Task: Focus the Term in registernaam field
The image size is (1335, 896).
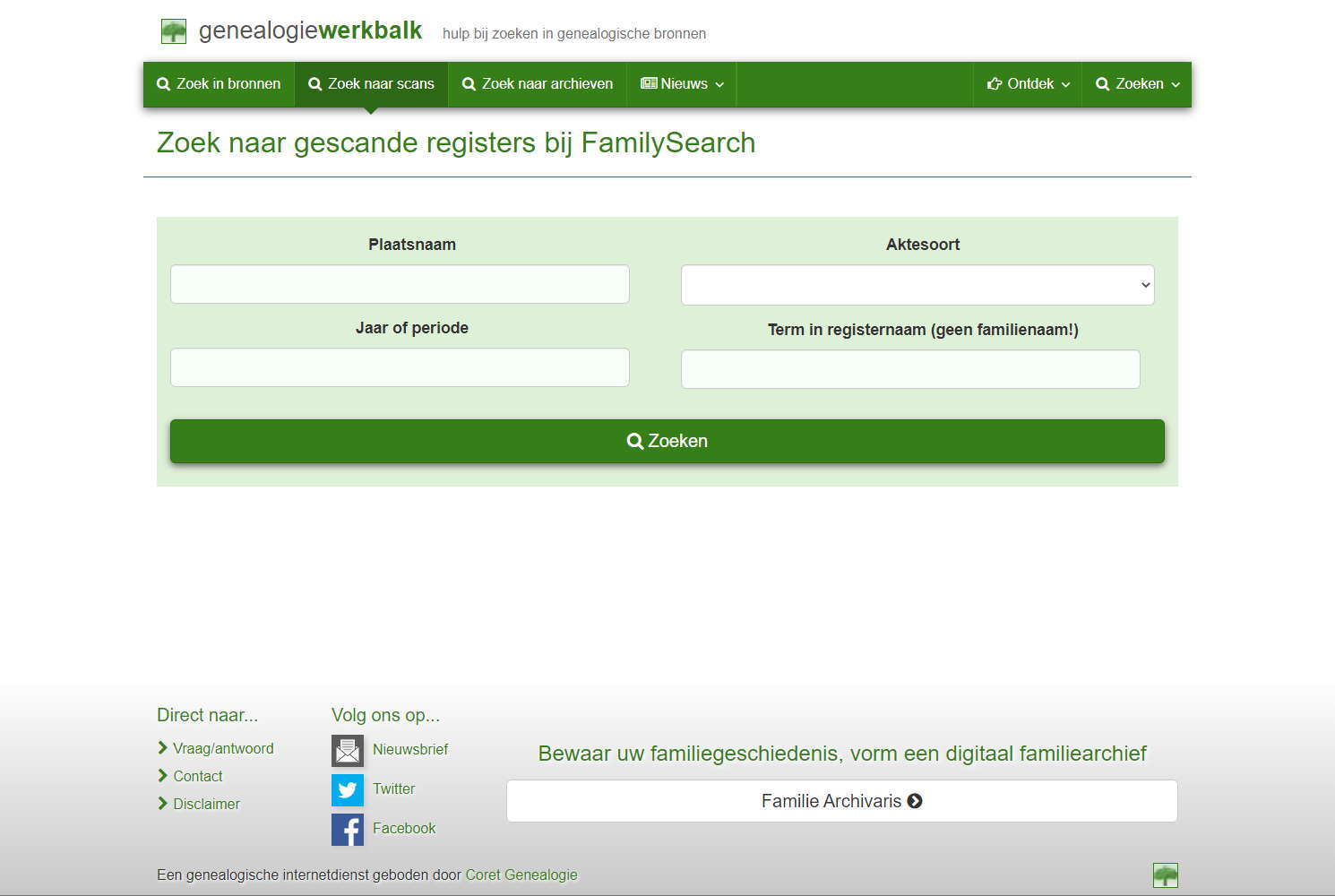Action: point(910,369)
